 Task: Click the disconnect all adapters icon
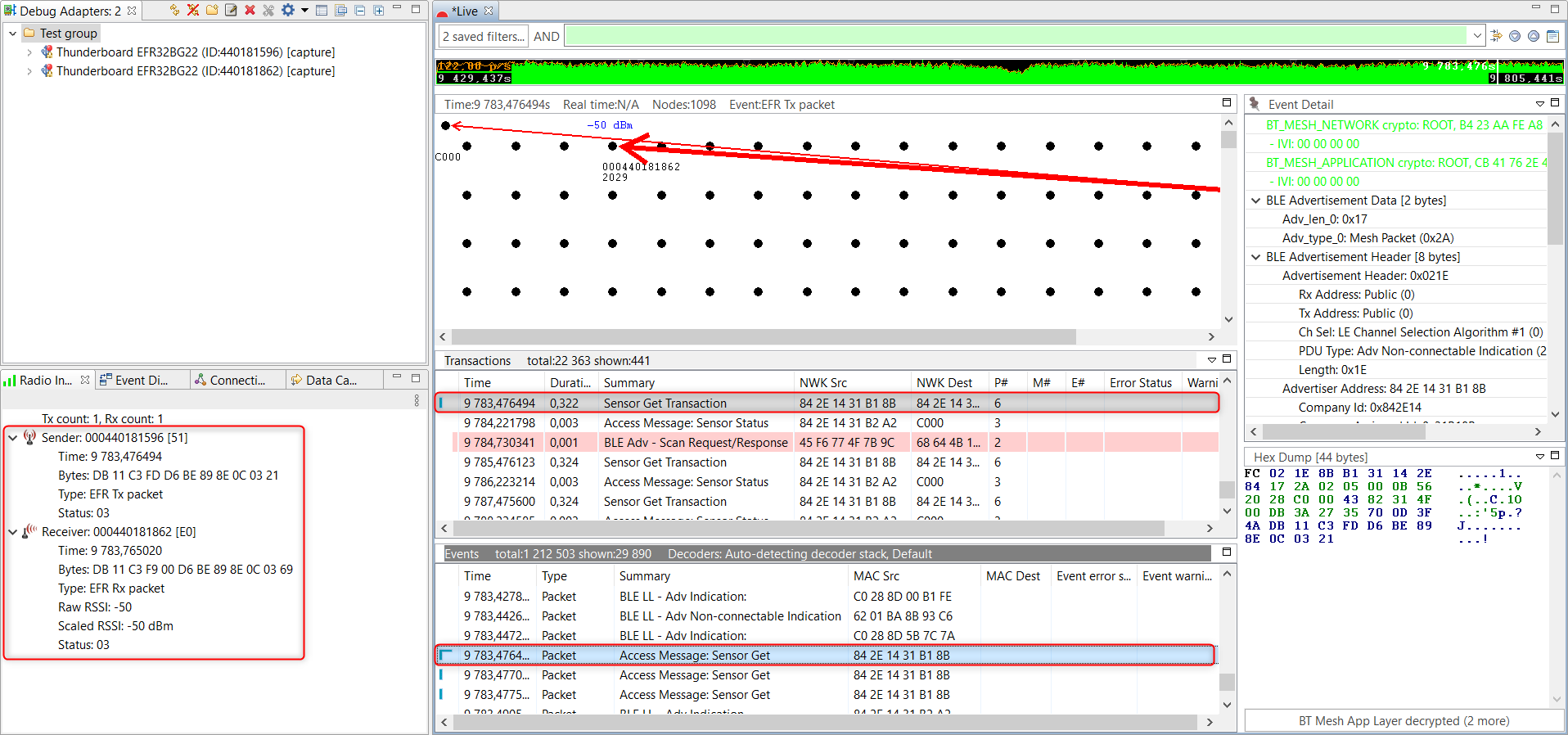tap(193, 10)
